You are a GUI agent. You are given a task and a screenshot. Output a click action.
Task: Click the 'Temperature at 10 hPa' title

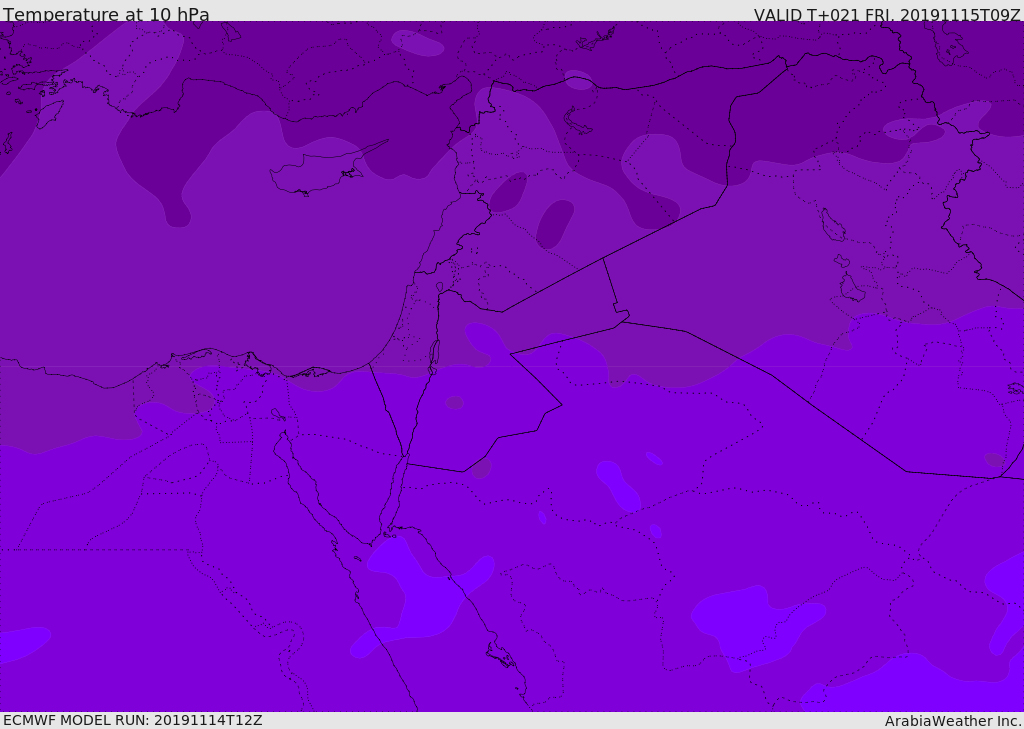click(x=106, y=14)
